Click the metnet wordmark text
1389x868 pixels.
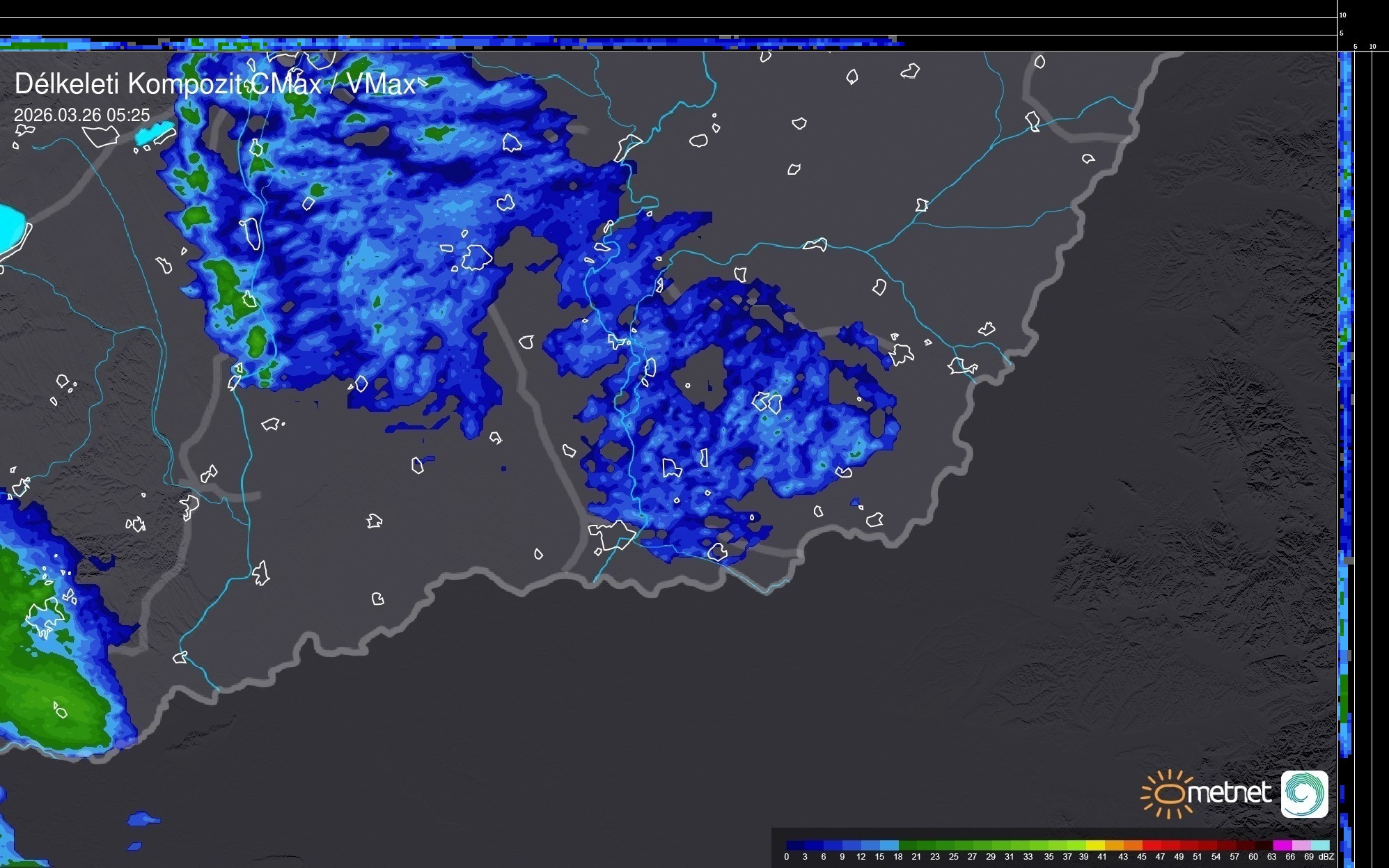click(1229, 793)
